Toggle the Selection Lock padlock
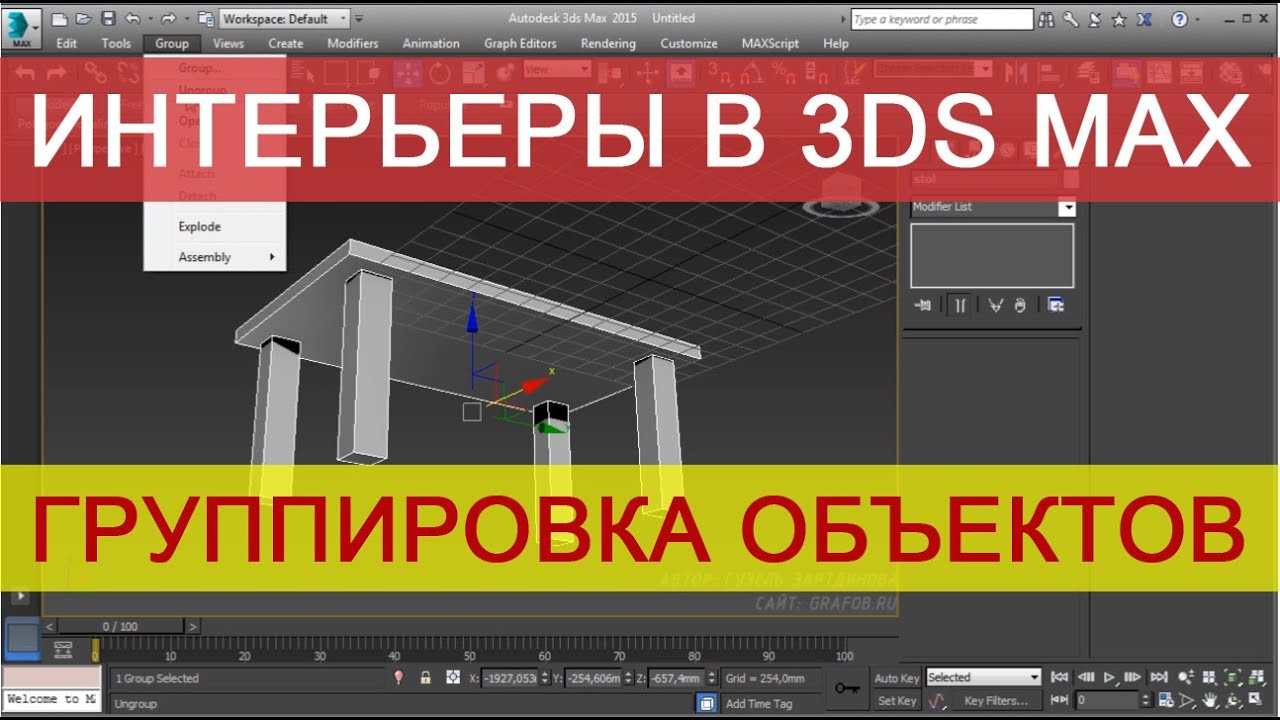Screen dimensions: 1280x720 pos(425,678)
